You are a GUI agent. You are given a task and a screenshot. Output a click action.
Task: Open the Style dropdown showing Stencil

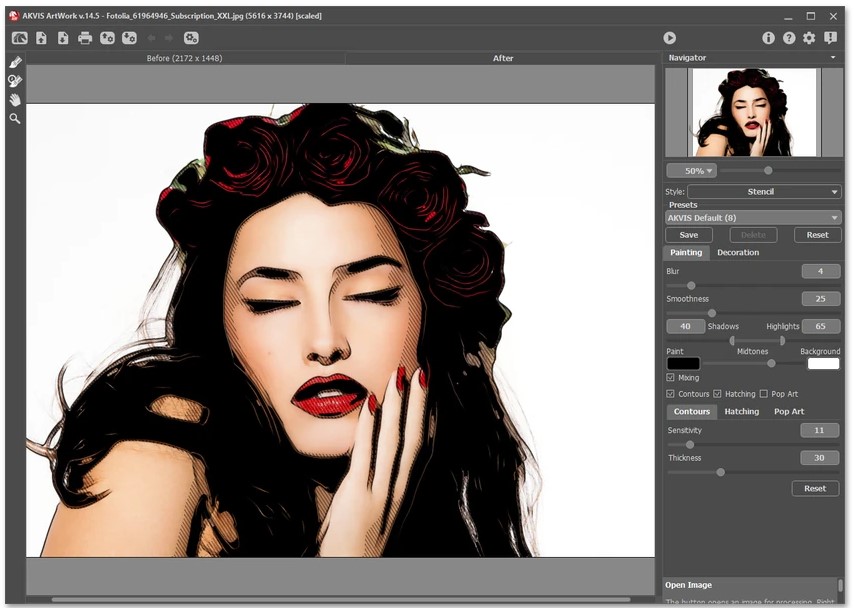click(x=764, y=191)
